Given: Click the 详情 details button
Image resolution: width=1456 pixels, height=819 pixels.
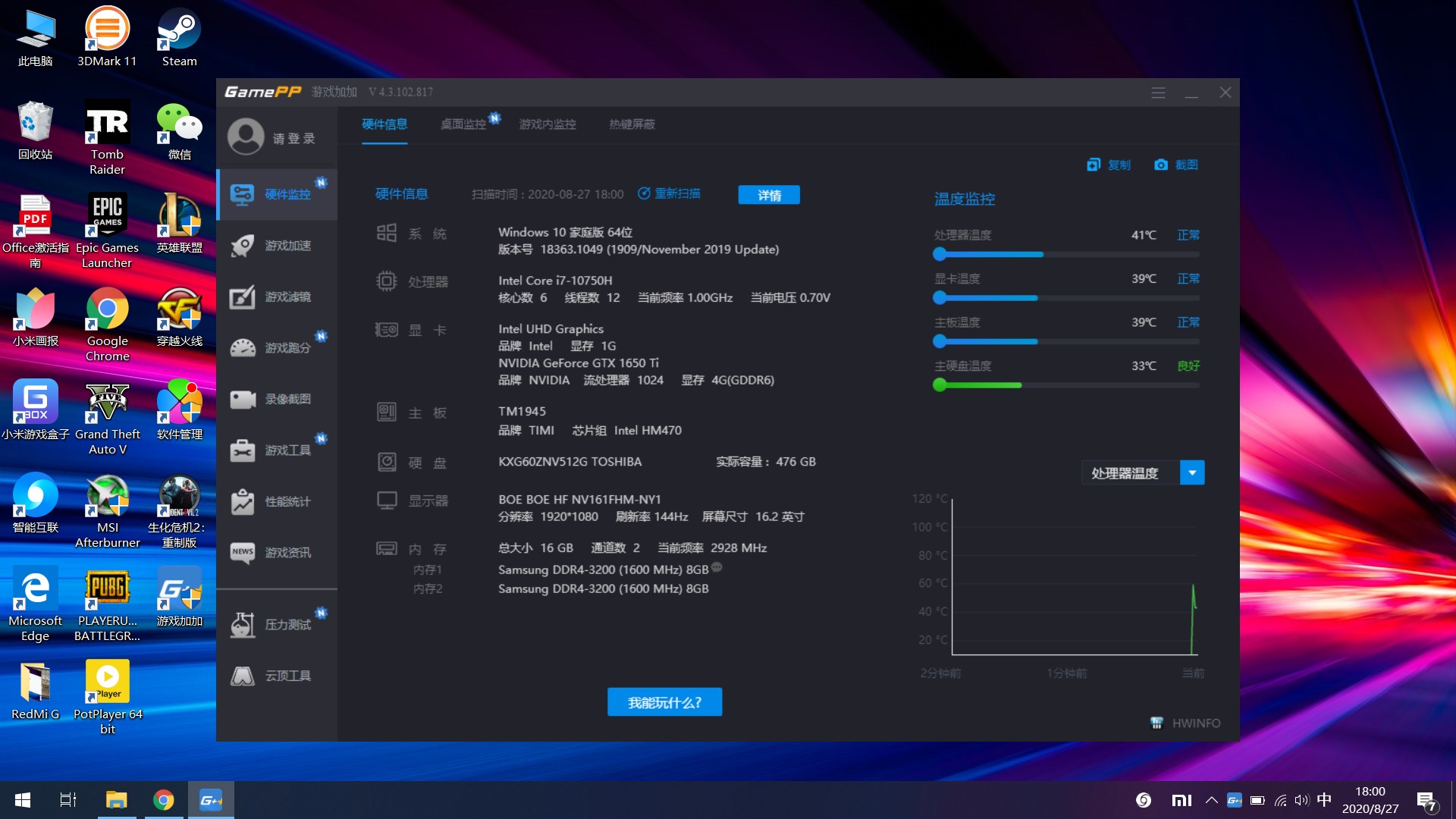Looking at the screenshot, I should click(769, 195).
